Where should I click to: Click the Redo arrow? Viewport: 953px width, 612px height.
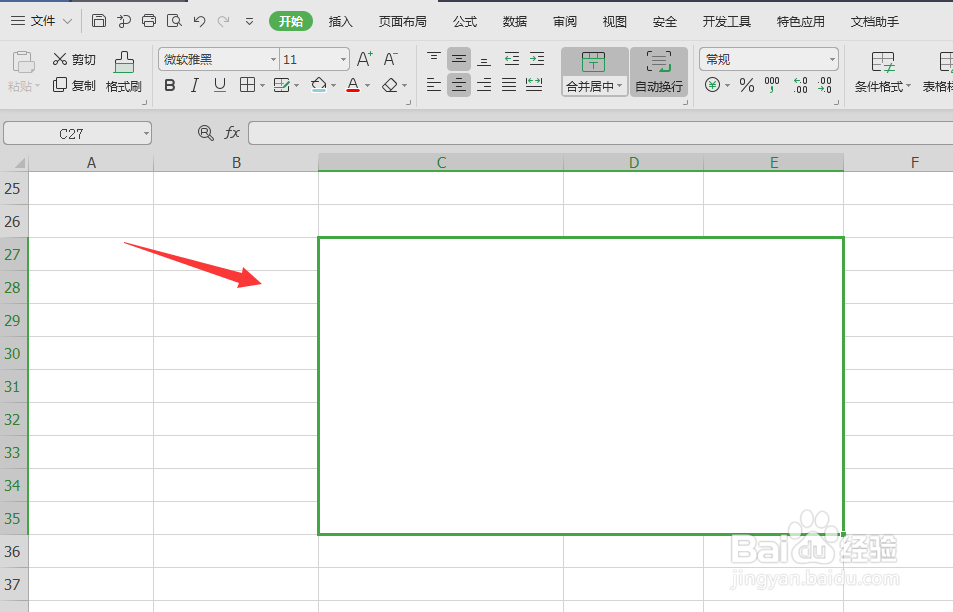click(224, 21)
